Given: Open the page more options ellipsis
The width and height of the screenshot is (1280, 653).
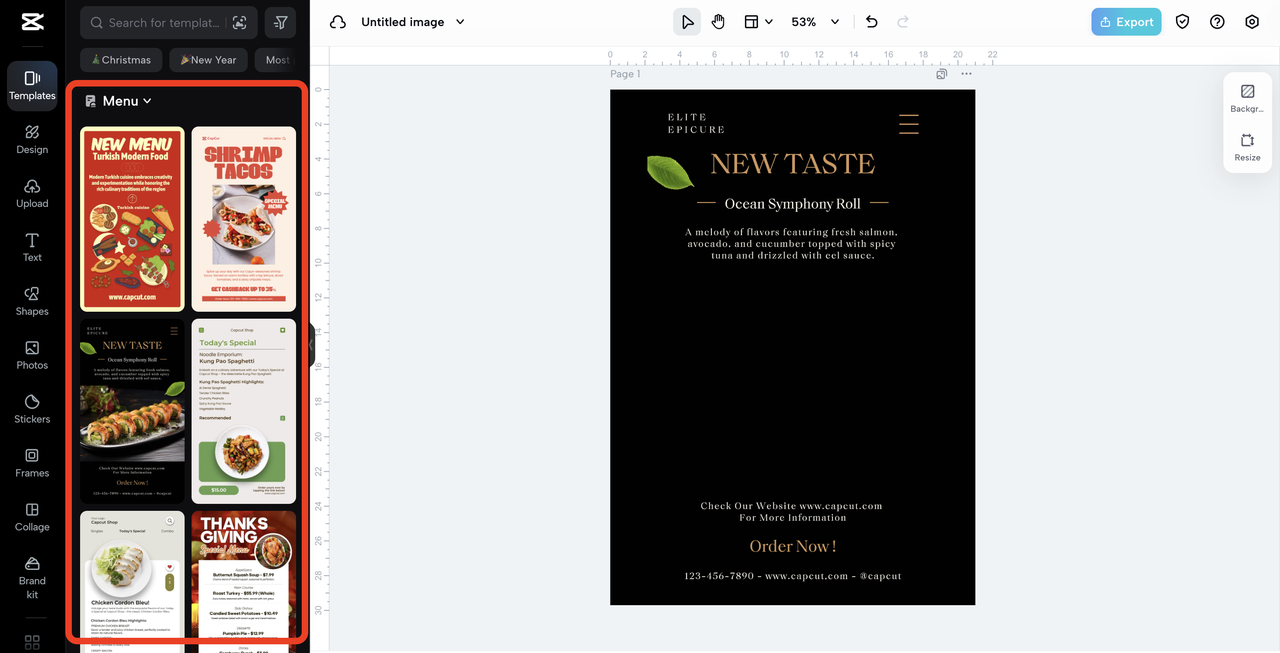Looking at the screenshot, I should pyautogui.click(x=966, y=74).
